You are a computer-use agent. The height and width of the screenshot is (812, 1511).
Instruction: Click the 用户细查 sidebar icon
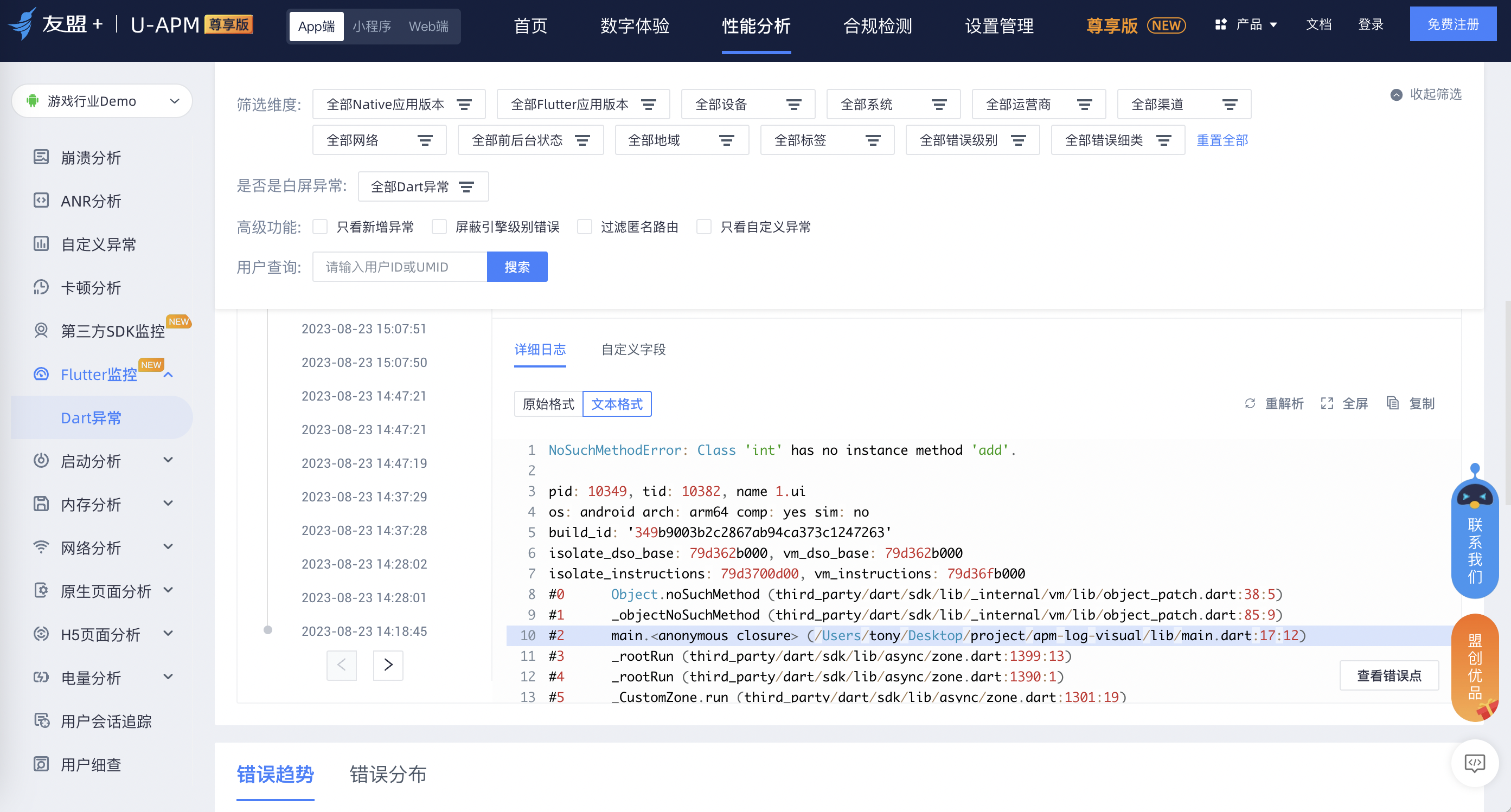(x=41, y=764)
